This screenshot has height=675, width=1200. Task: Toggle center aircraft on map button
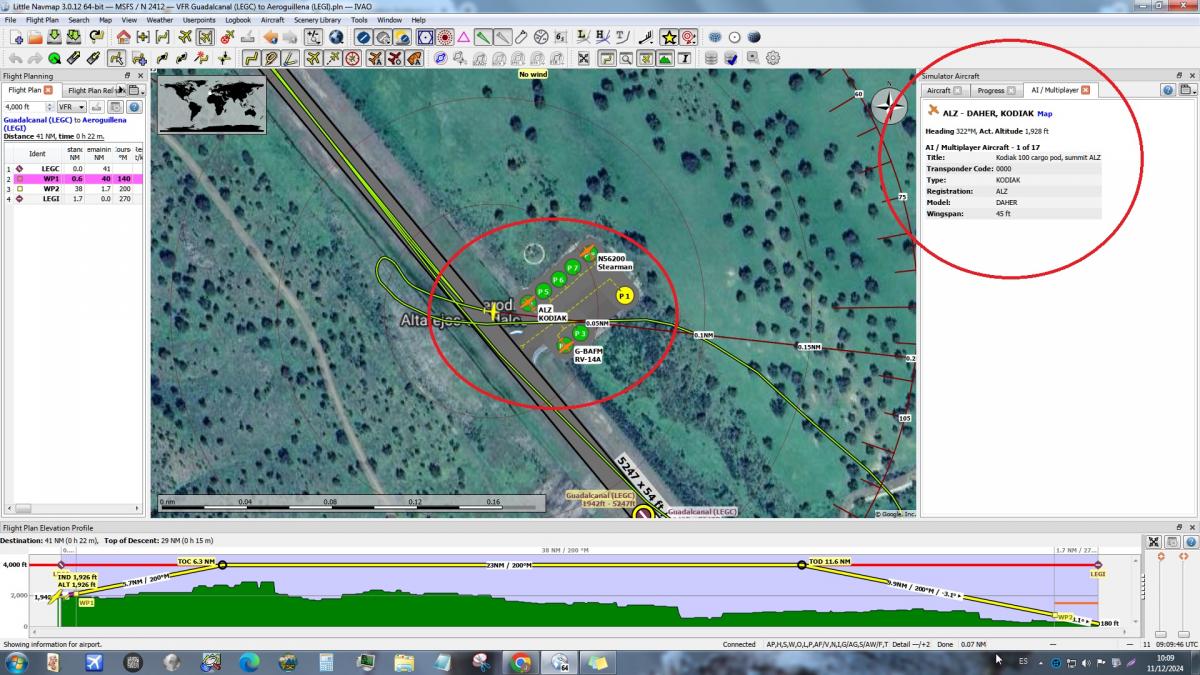205,37
